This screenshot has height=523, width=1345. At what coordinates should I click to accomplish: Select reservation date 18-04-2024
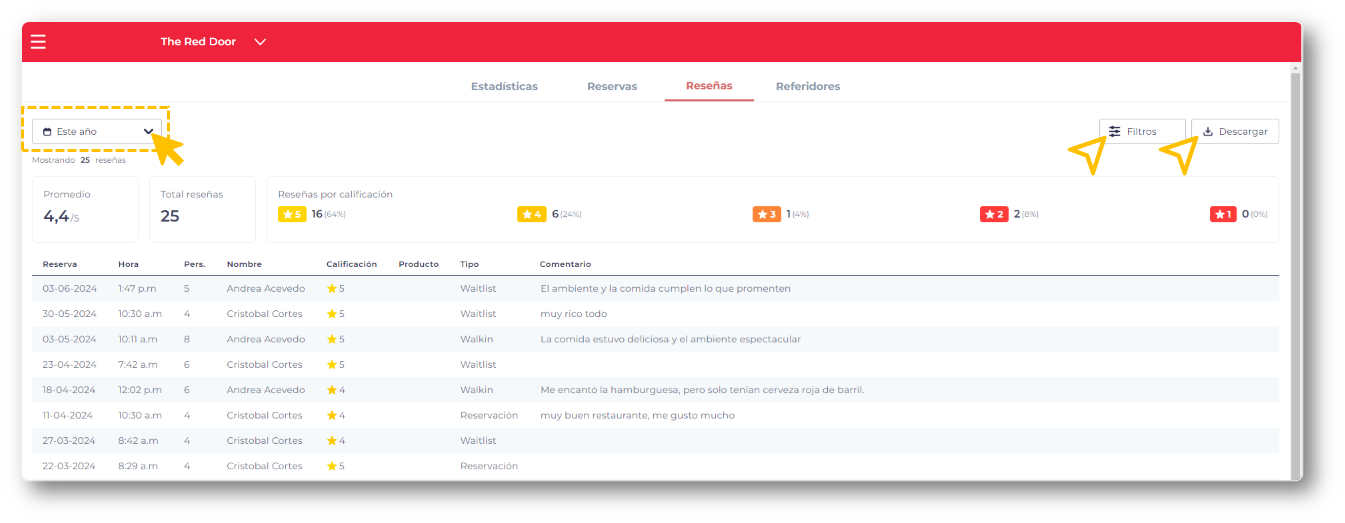tap(69, 390)
